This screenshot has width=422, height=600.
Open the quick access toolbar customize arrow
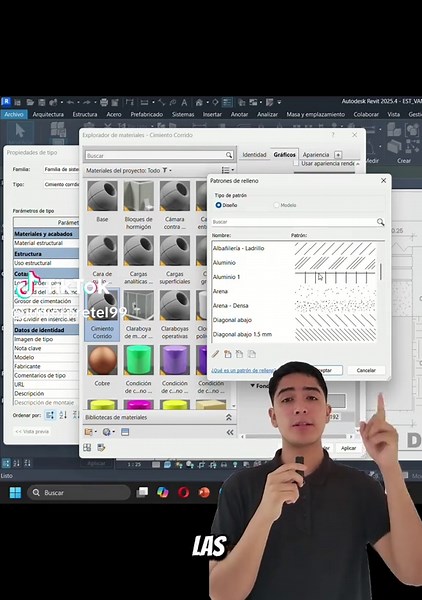(x=279, y=103)
